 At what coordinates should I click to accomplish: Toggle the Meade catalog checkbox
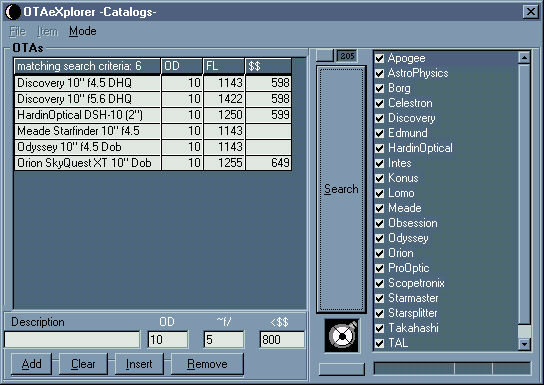coord(380,208)
